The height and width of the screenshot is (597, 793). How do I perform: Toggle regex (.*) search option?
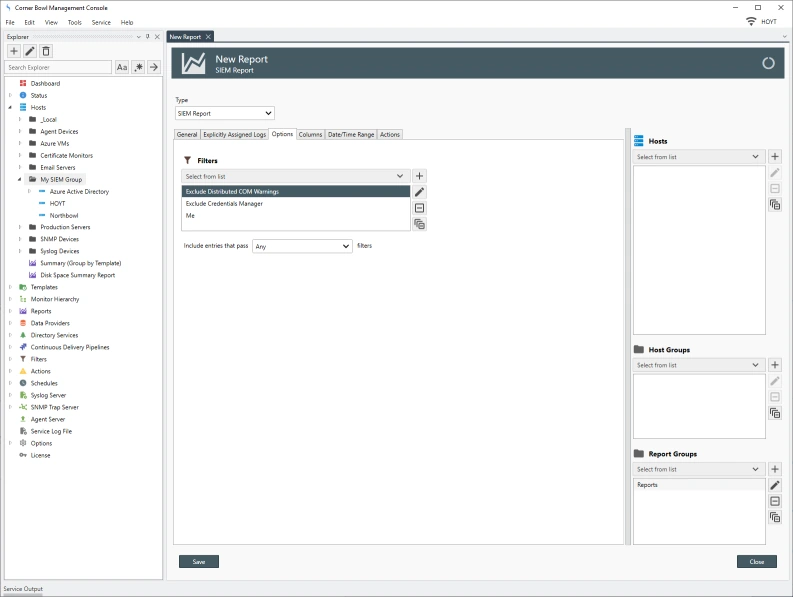click(x=138, y=67)
